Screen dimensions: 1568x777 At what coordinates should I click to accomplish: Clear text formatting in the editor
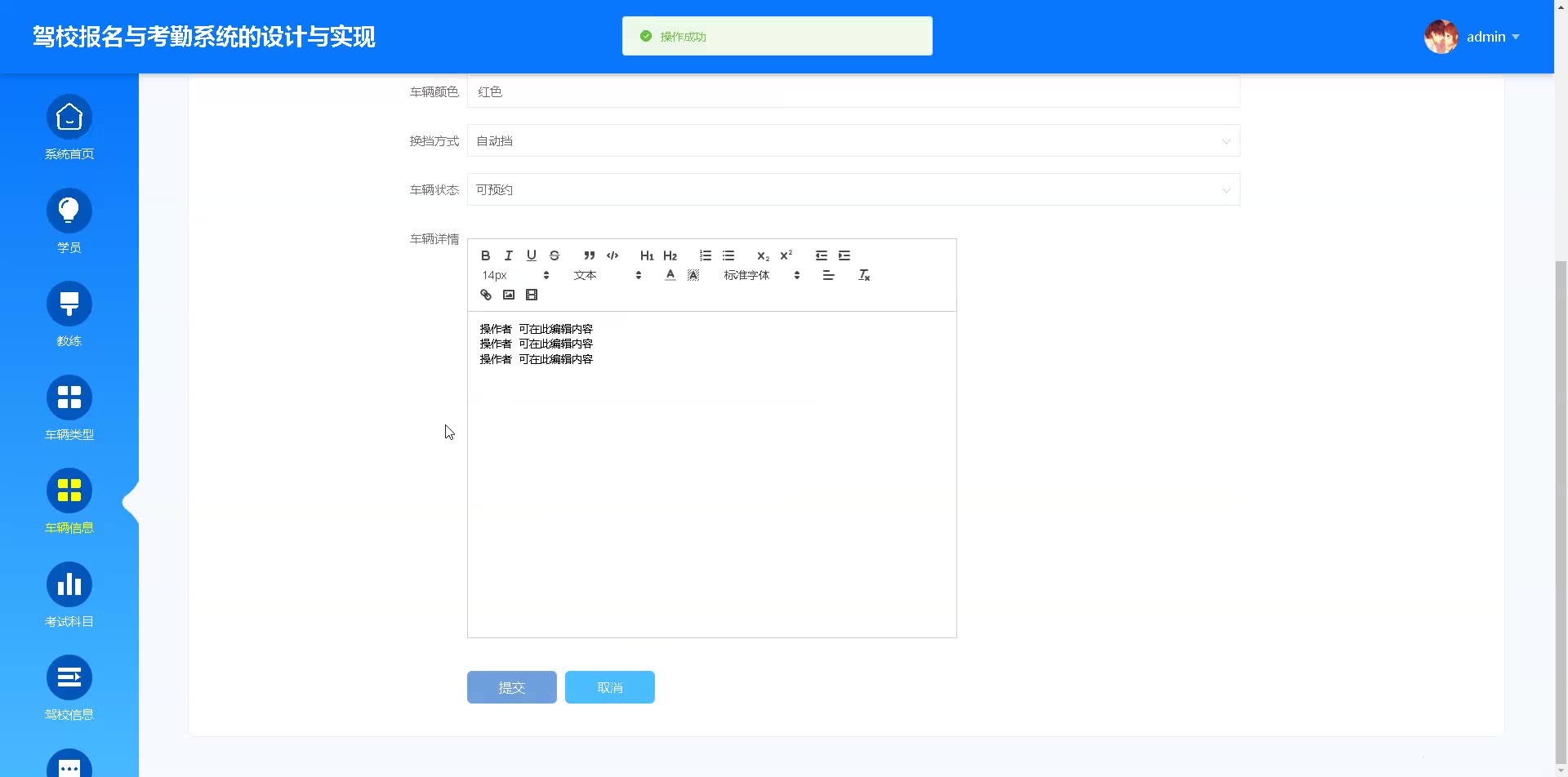point(864,275)
